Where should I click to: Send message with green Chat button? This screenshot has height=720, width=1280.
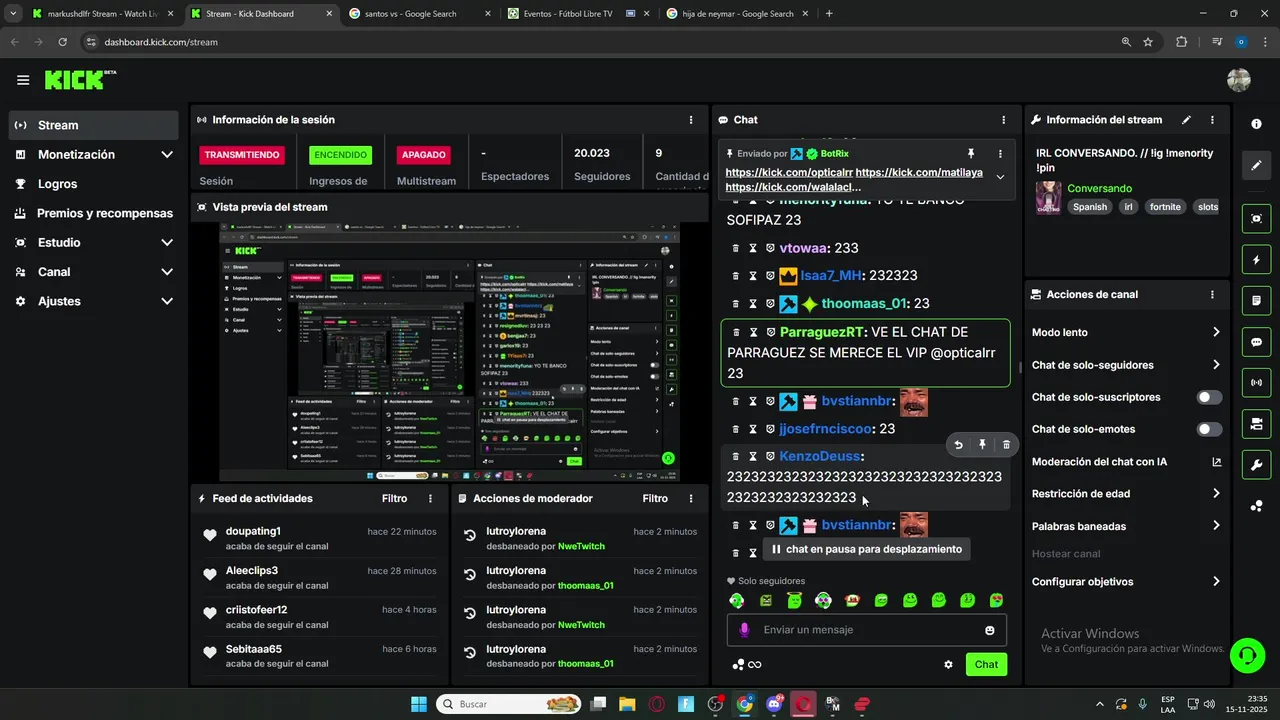(x=986, y=664)
